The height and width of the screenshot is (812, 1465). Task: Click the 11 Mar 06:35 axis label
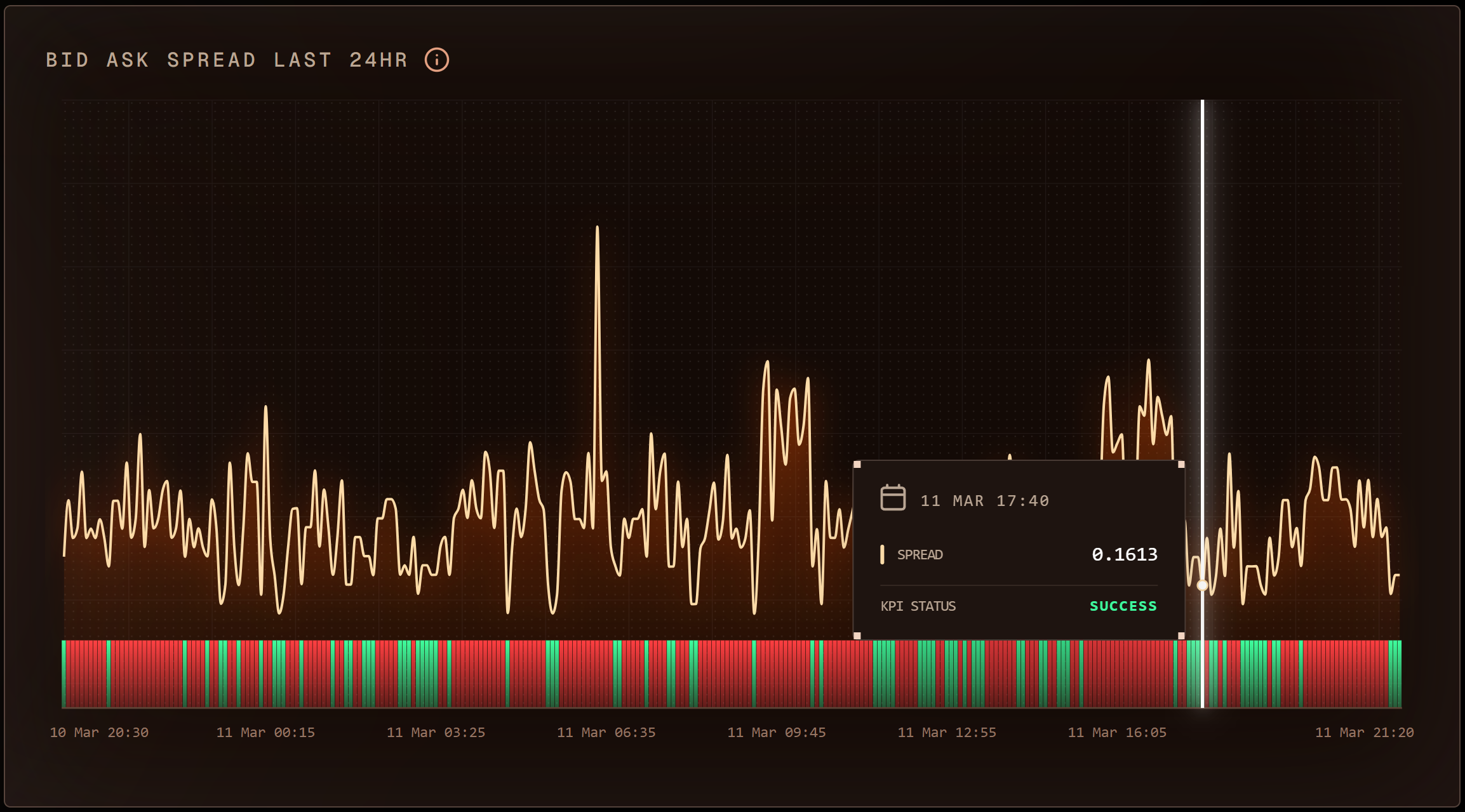click(606, 733)
